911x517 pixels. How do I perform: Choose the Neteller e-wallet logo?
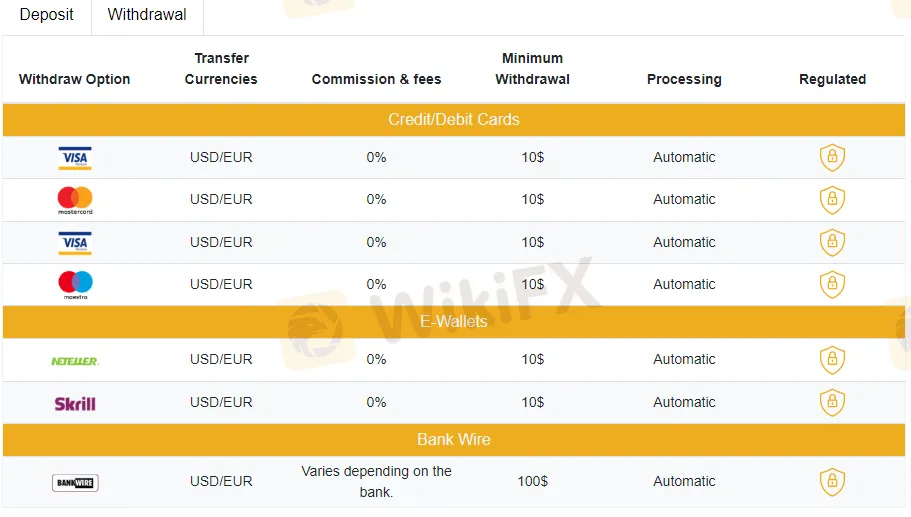pos(75,361)
